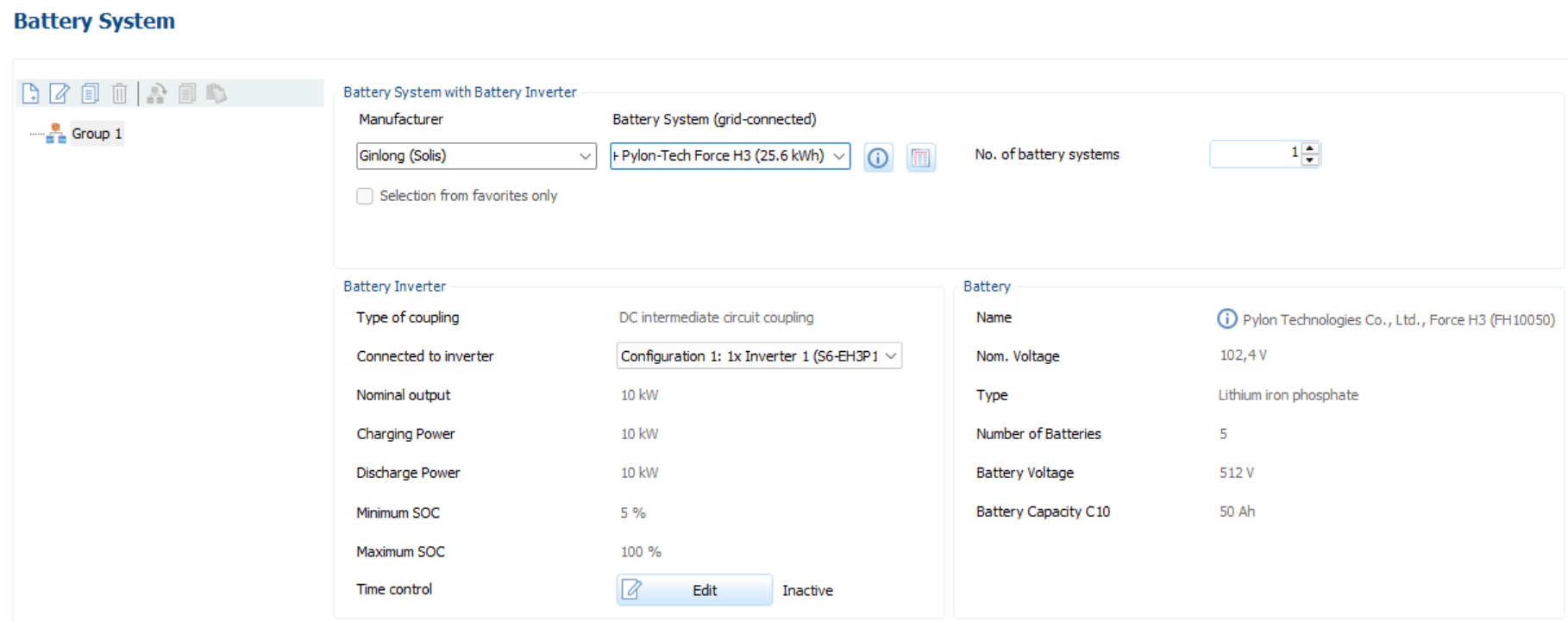Expand the Battery System grid-connected dropdown
Screen dimensions: 1568x622
730,156
